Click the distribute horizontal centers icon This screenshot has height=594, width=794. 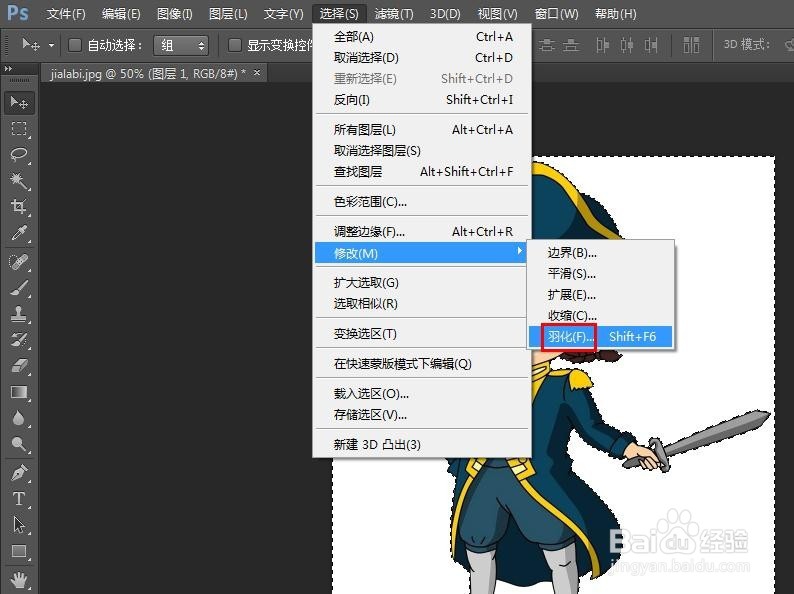click(x=627, y=45)
